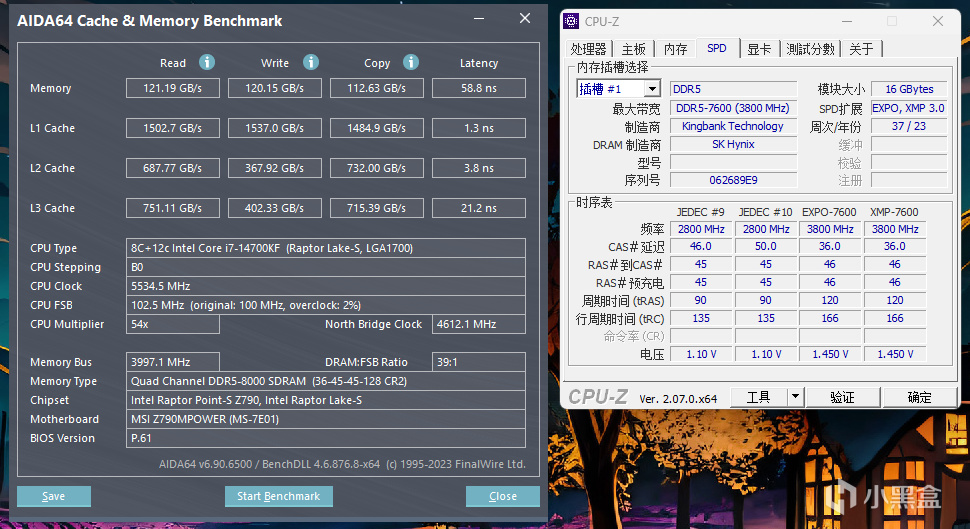Viewport: 970px width, 529px height.
Task: Click the Memory Latency value 58.8 ns
Action: [x=479, y=88]
